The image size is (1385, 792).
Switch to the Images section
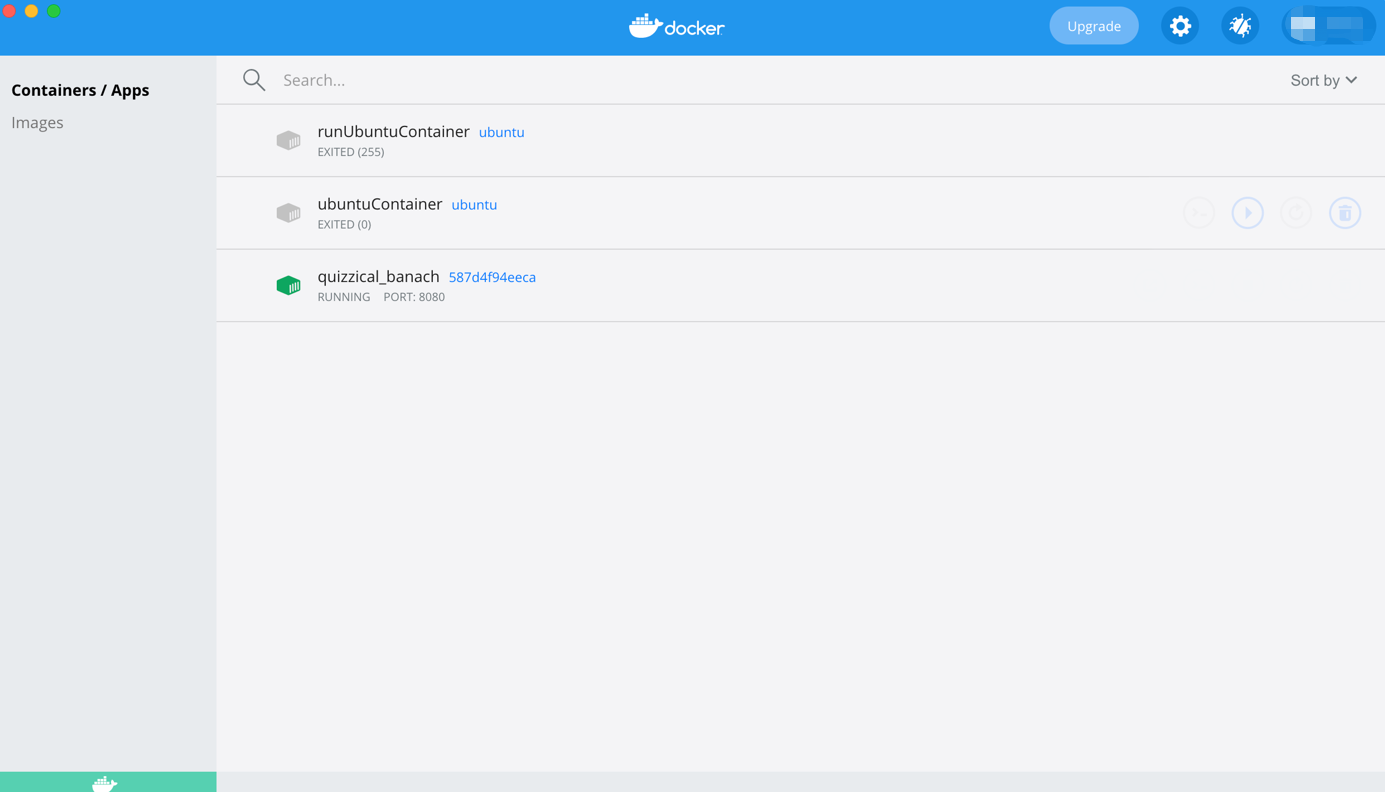point(37,121)
